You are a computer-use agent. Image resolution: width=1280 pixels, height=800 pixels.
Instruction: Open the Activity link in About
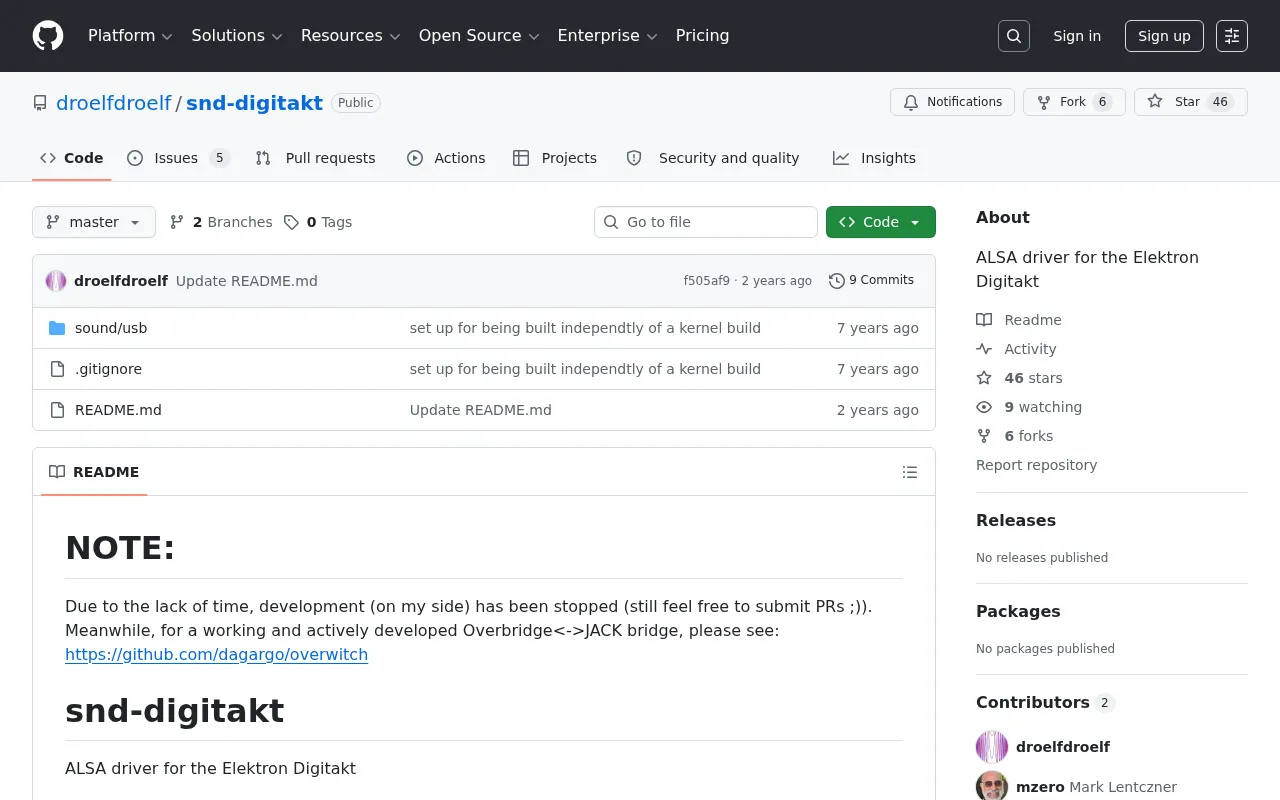1016,349
